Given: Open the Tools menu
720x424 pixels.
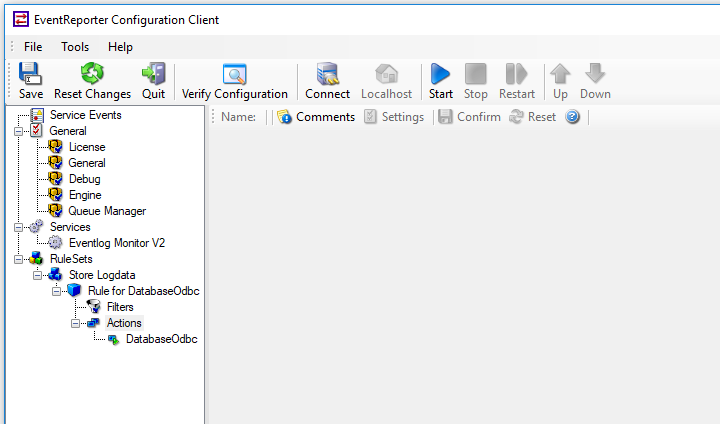Looking at the screenshot, I should point(75,47).
